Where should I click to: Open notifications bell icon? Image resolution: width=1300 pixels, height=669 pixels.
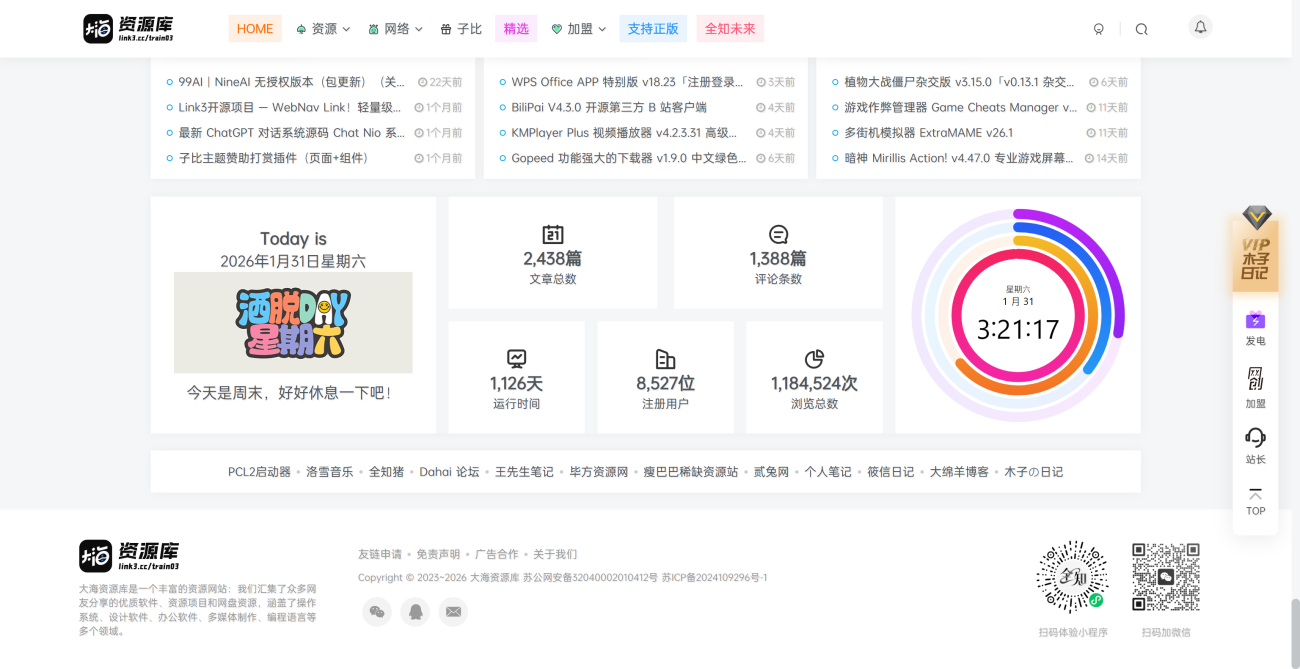coord(1201,27)
